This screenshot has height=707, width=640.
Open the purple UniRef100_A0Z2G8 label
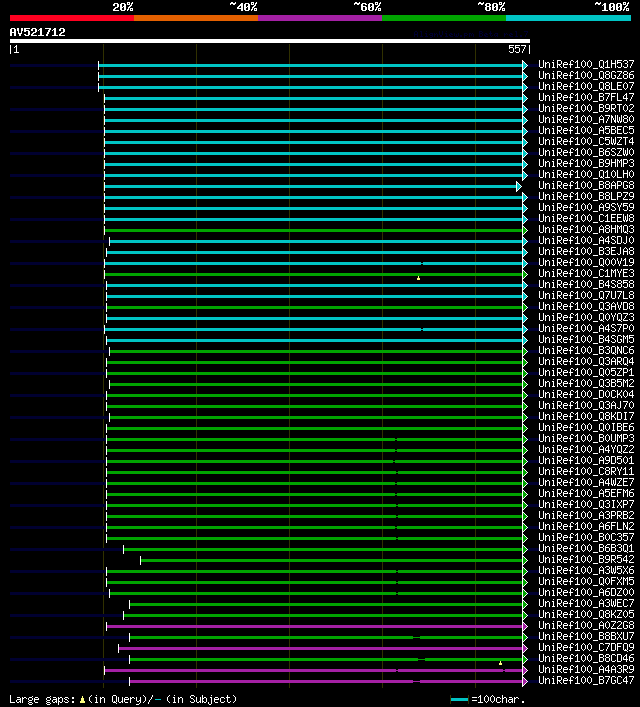(x=586, y=625)
